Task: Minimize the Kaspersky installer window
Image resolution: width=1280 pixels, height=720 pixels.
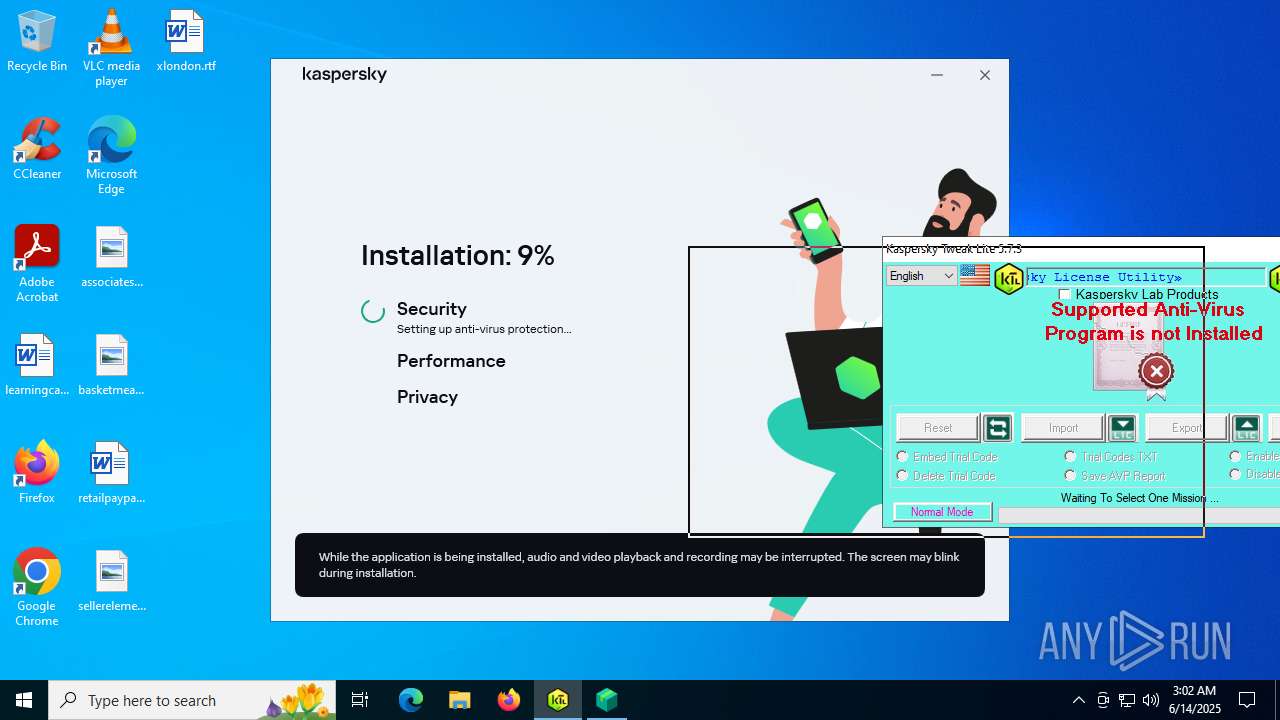Action: pos(937,75)
